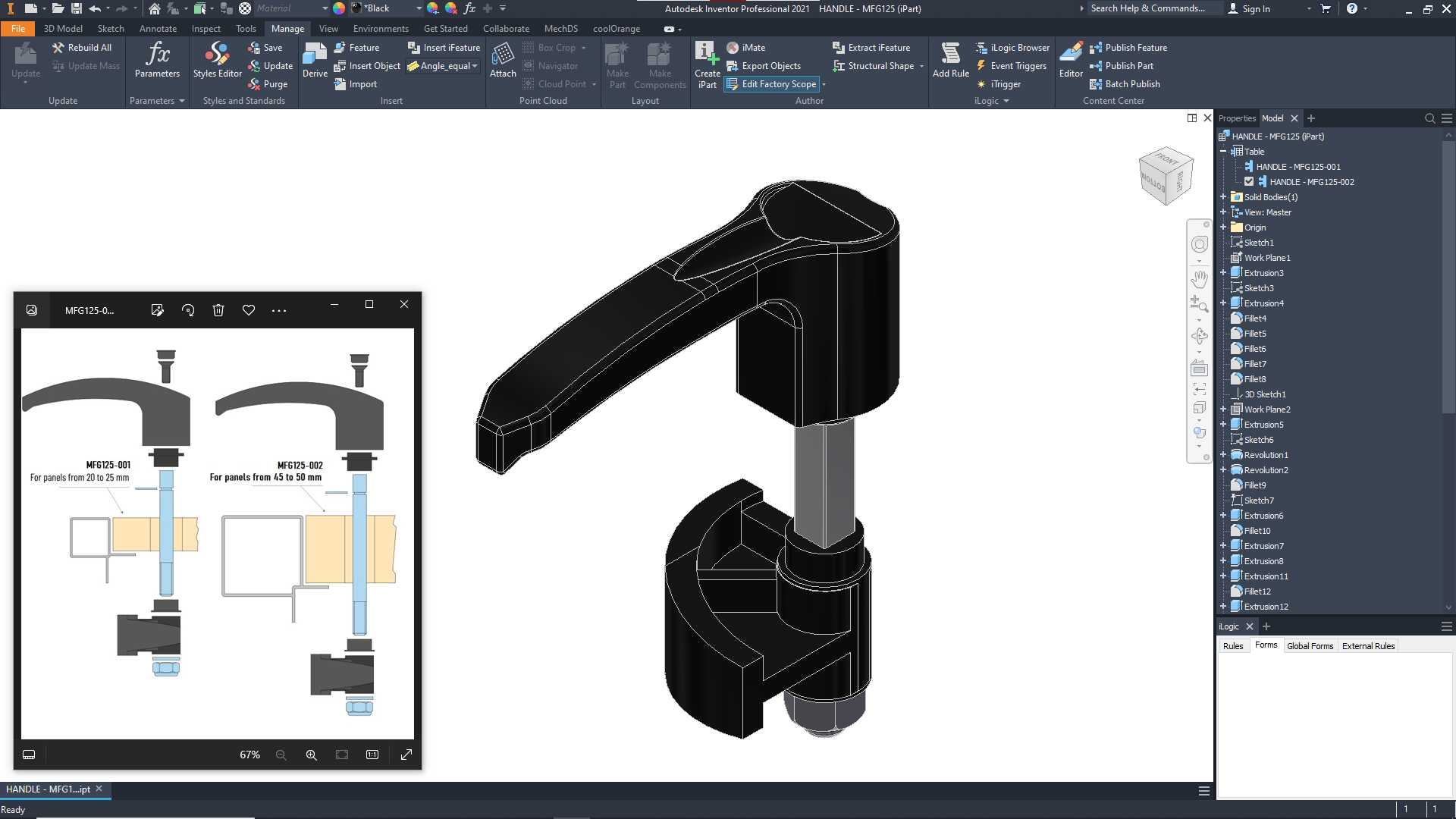Image resolution: width=1456 pixels, height=819 pixels.
Task: Open the appearance color wheel swatch
Action: 339,8
